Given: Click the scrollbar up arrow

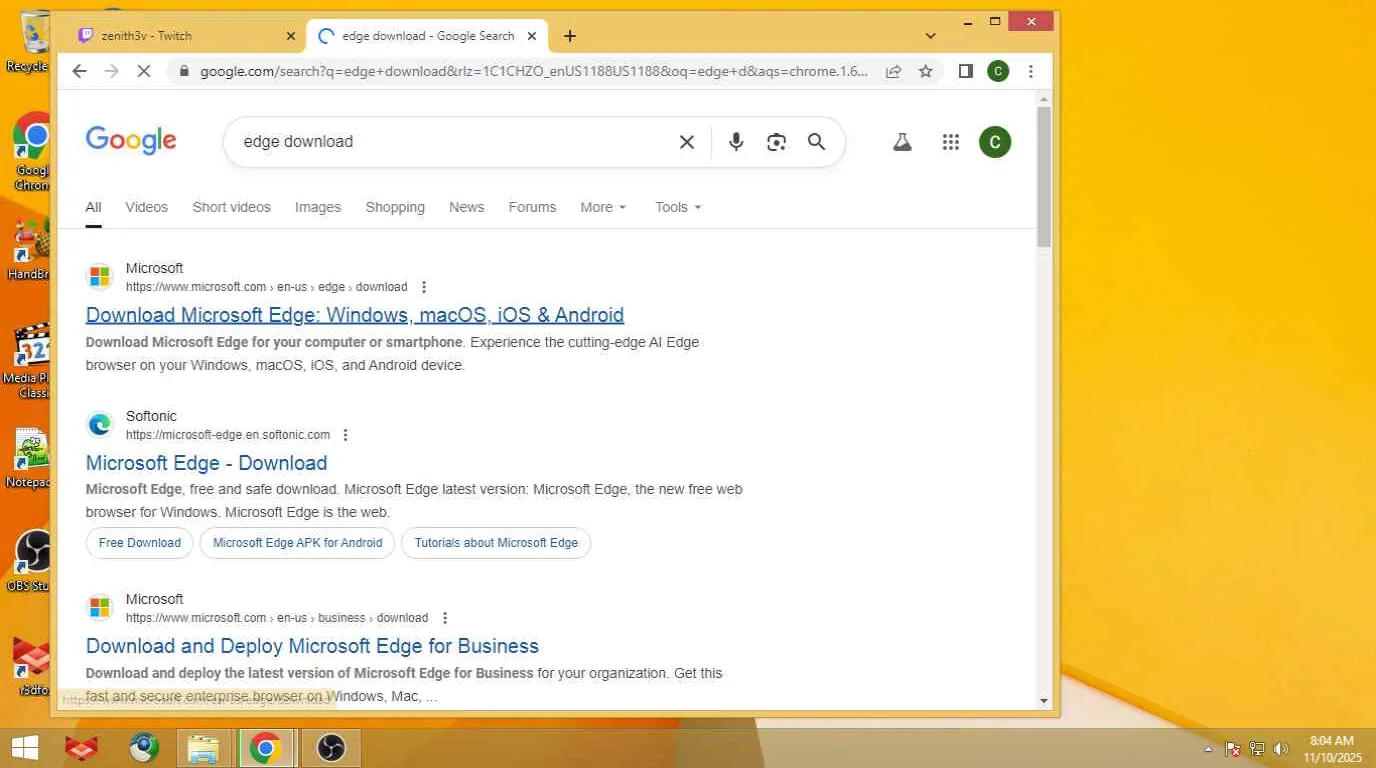Looking at the screenshot, I should [1044, 99].
